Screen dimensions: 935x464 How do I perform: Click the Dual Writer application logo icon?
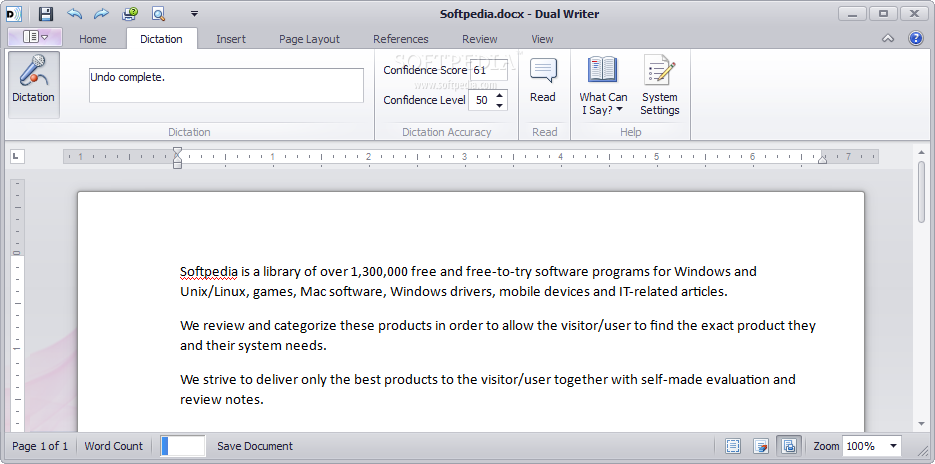tap(13, 14)
